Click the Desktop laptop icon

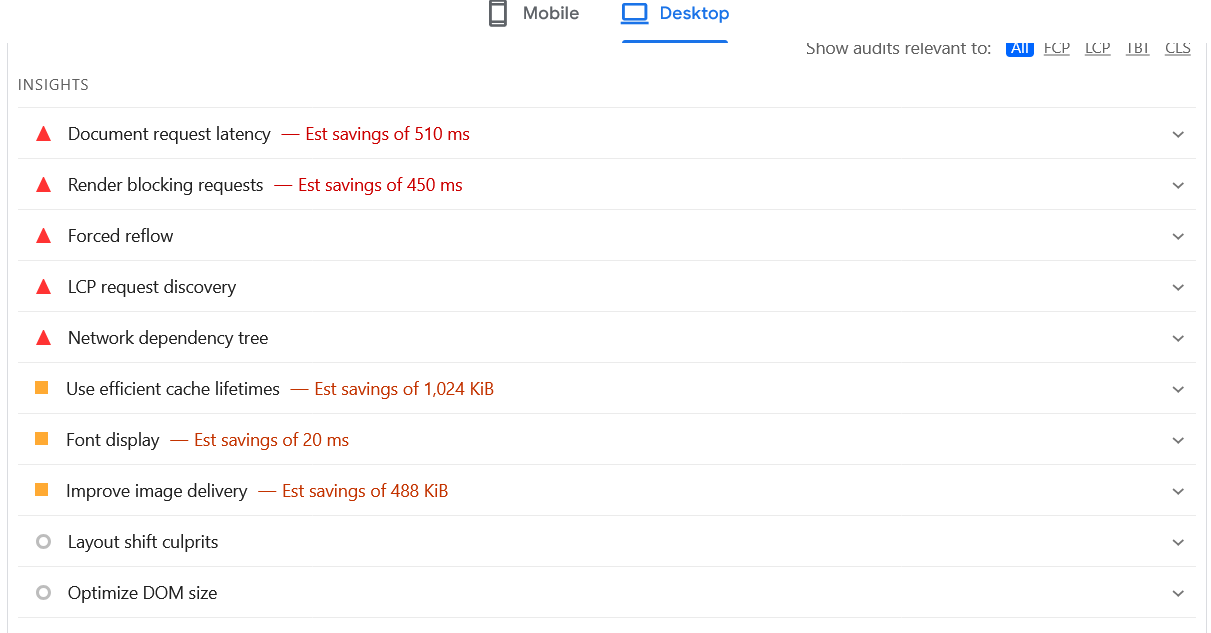(x=635, y=14)
